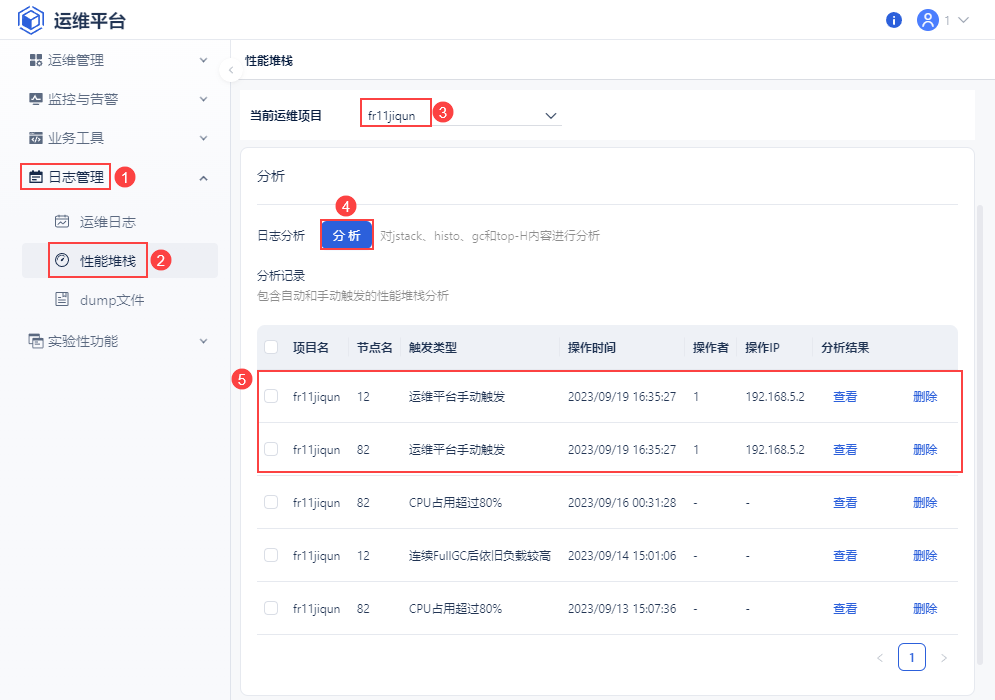The width and height of the screenshot is (995, 700).
Task: Click the 性能堆栈 page title
Action: (269, 61)
